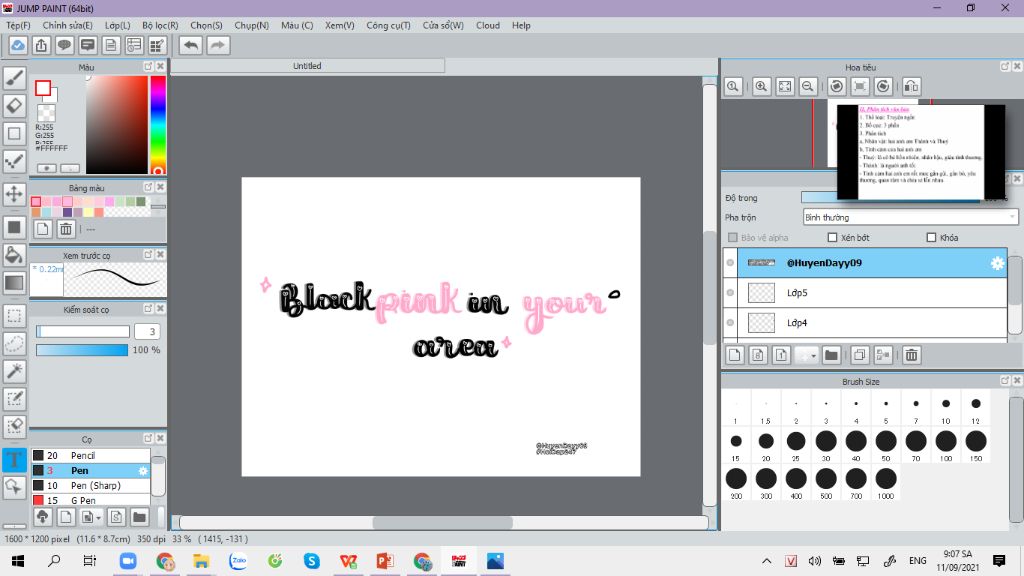Image resolution: width=1024 pixels, height=576 pixels.
Task: Select the Lớp5 layer row
Action: 872,293
